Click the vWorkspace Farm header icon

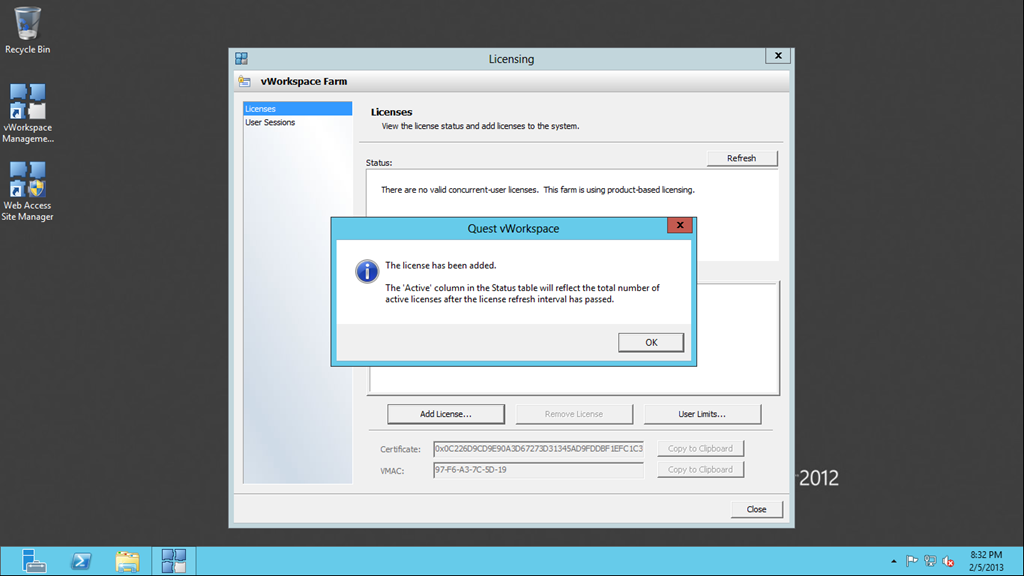[245, 82]
